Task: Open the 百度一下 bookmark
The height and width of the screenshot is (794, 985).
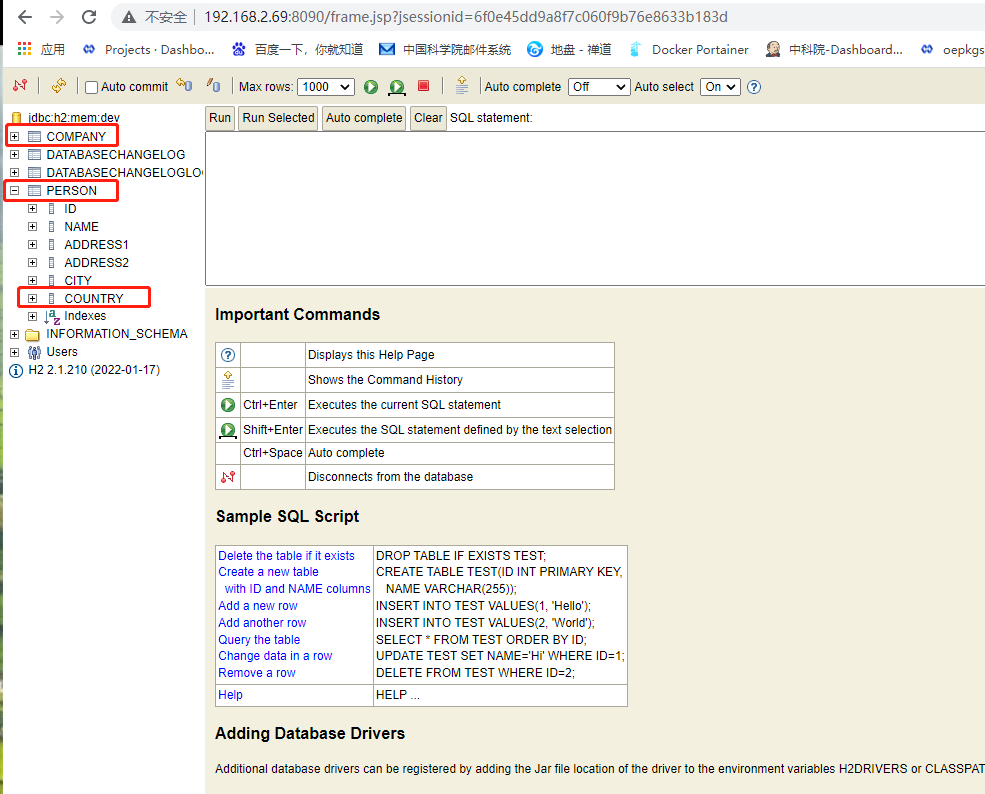Action: (x=297, y=50)
